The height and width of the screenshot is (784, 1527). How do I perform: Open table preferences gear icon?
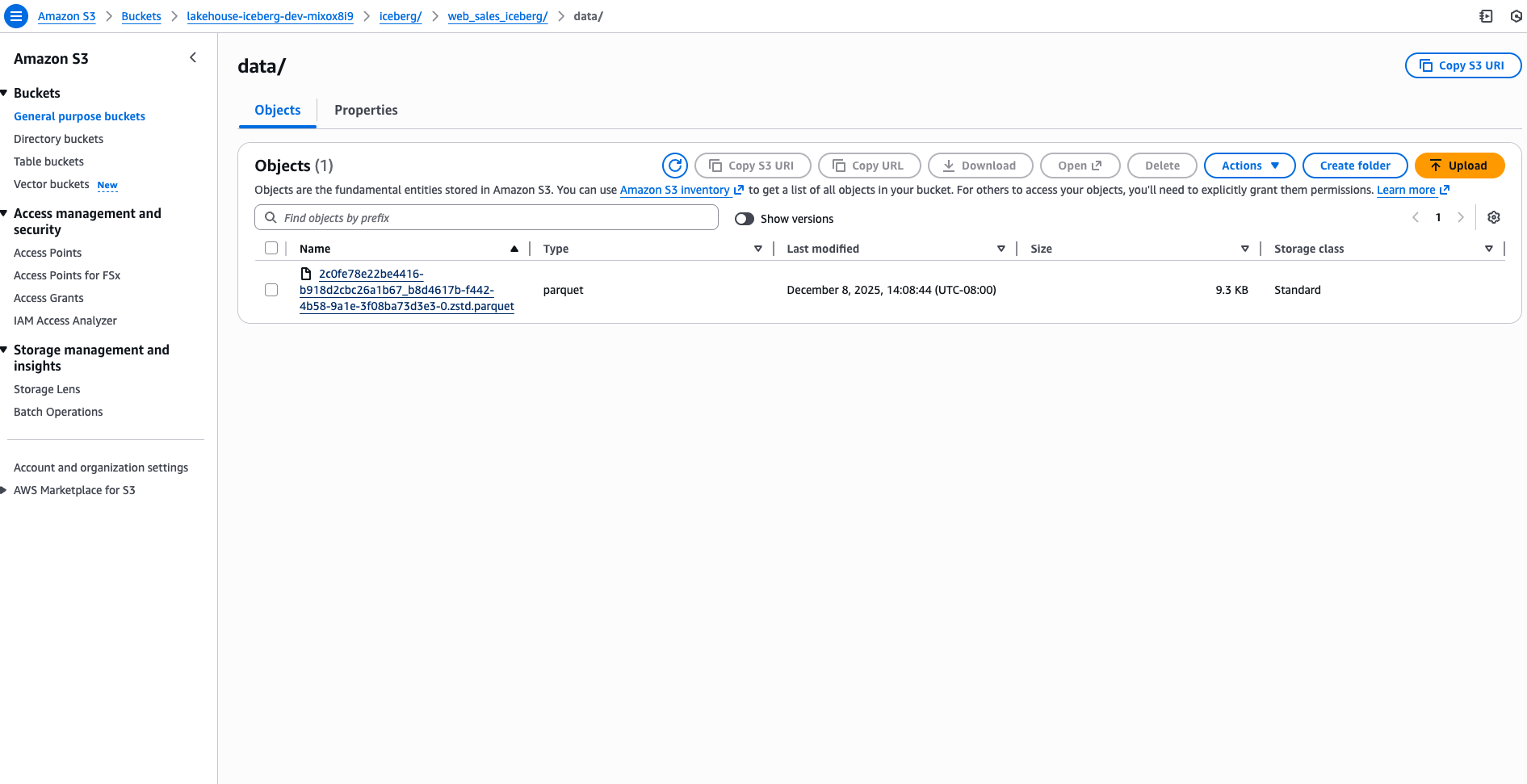click(x=1493, y=217)
